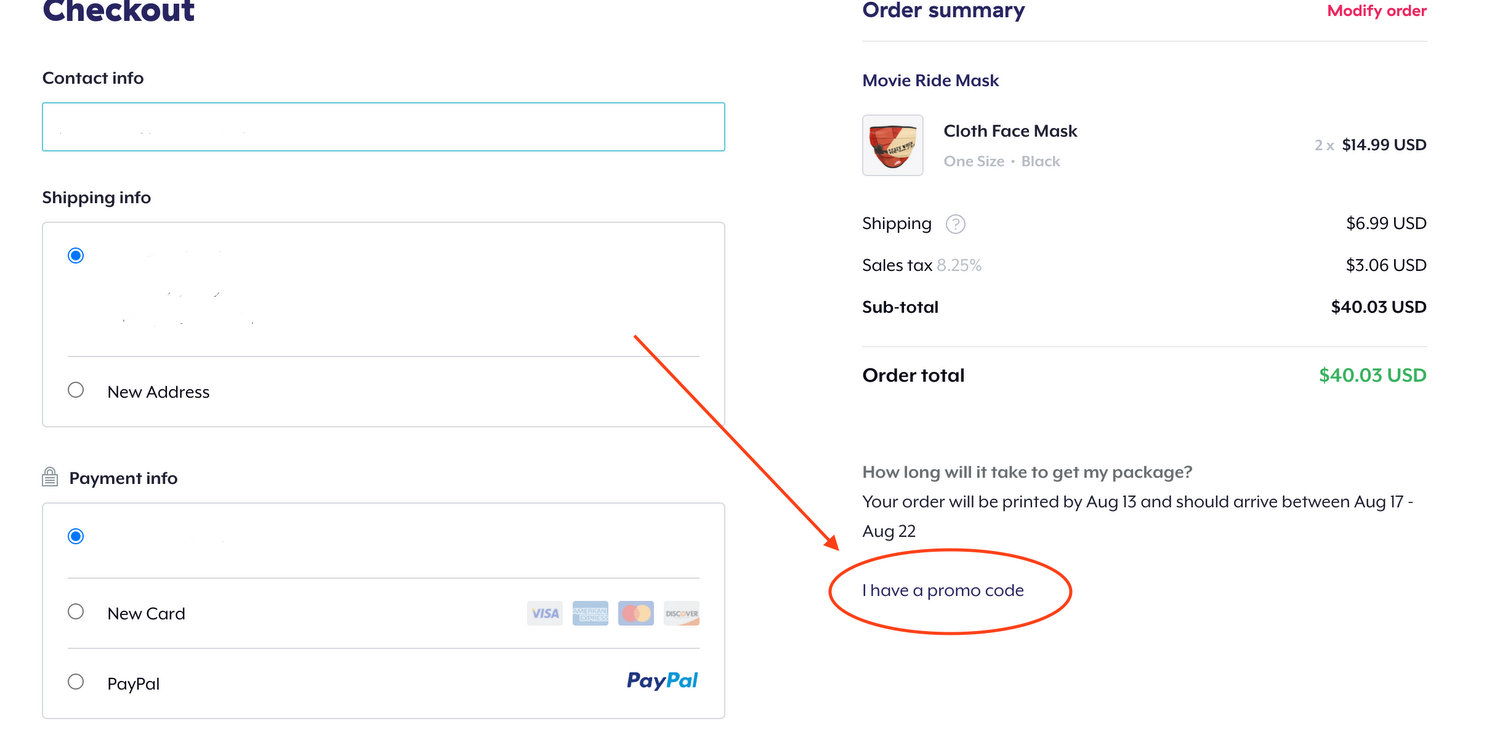1500x745 pixels.
Task: Click the PayPal logo
Action: tap(662, 681)
